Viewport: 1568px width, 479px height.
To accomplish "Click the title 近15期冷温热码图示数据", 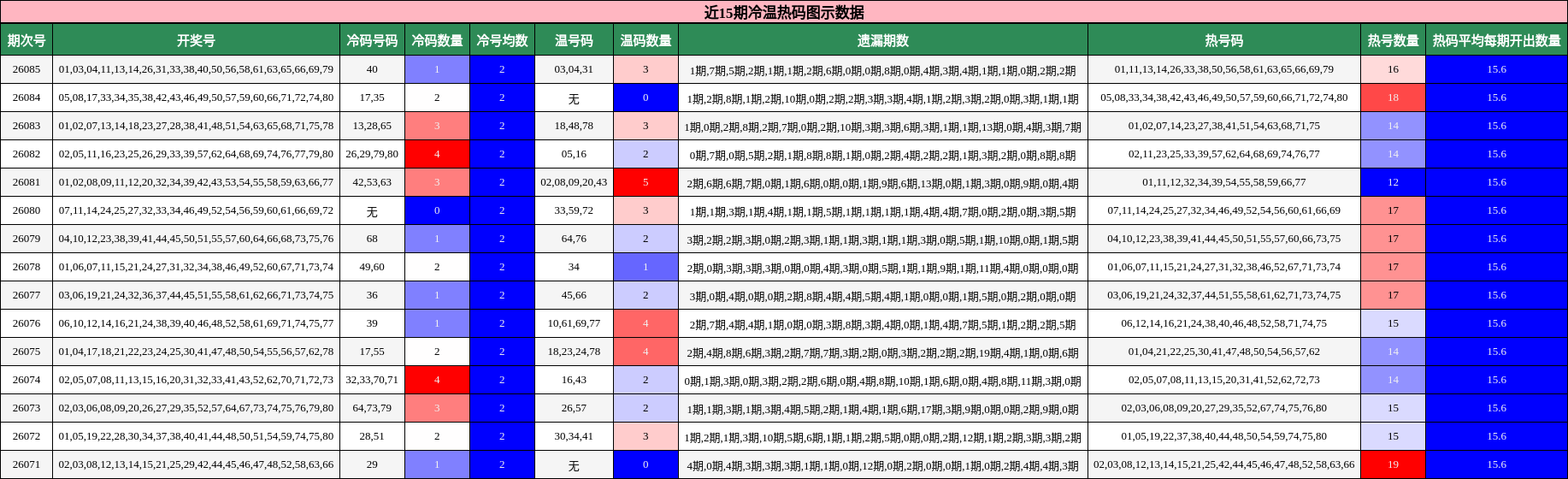I will pos(784,12).
